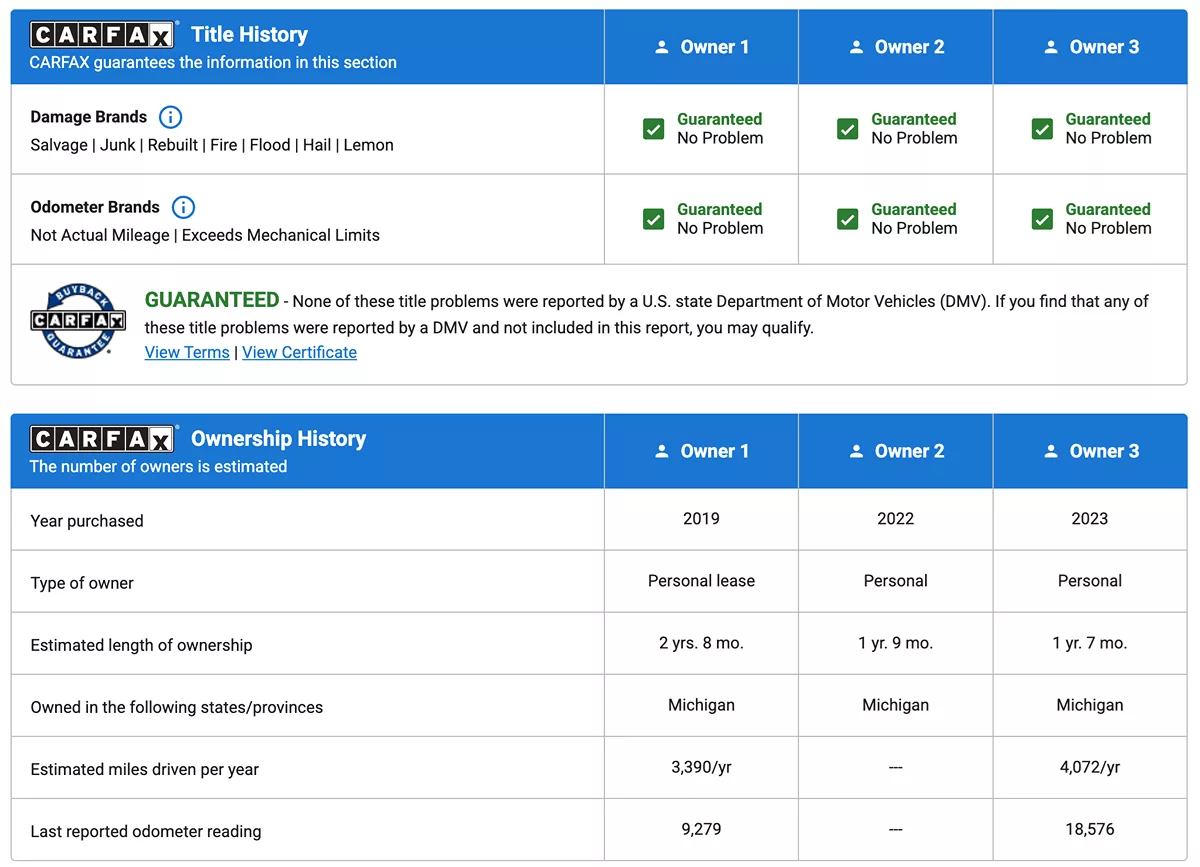This screenshot has height=867, width=1200.
Task: Click the CARFAX logo in Title History
Action: tap(103, 35)
